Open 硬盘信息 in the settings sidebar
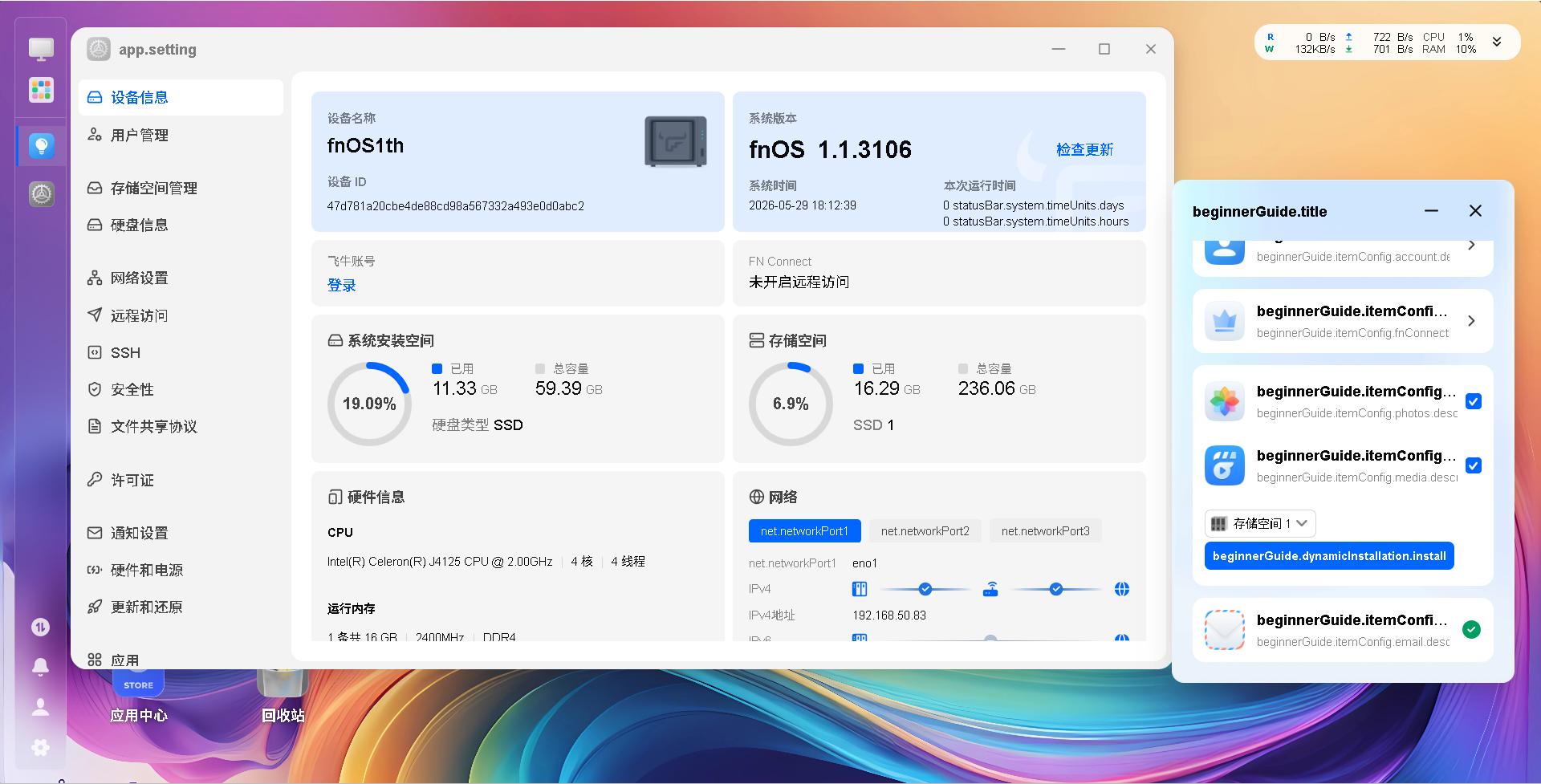1541x784 pixels. click(181, 225)
